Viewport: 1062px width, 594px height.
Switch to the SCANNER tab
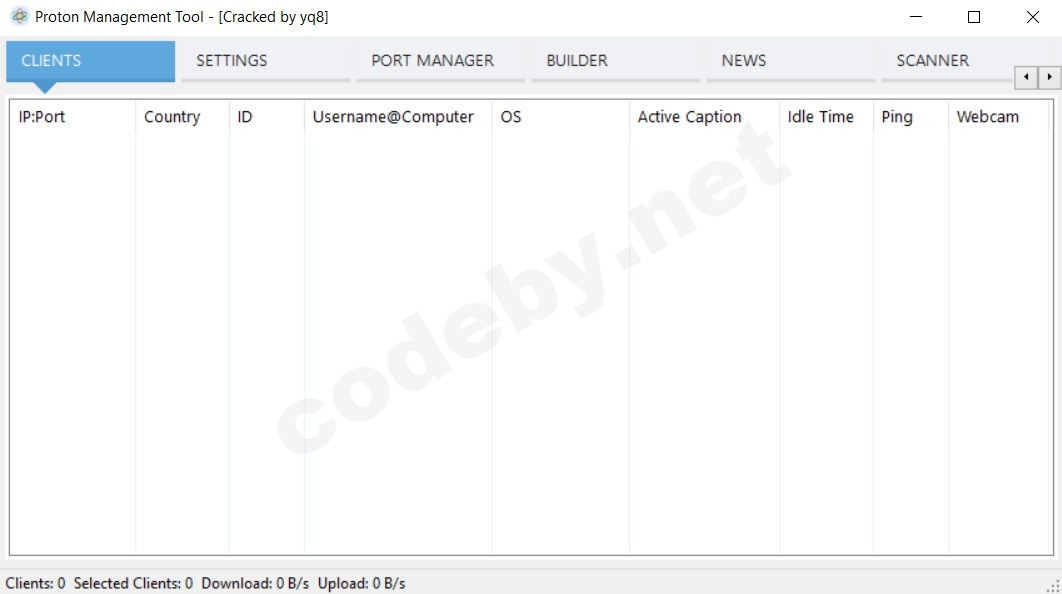point(933,60)
